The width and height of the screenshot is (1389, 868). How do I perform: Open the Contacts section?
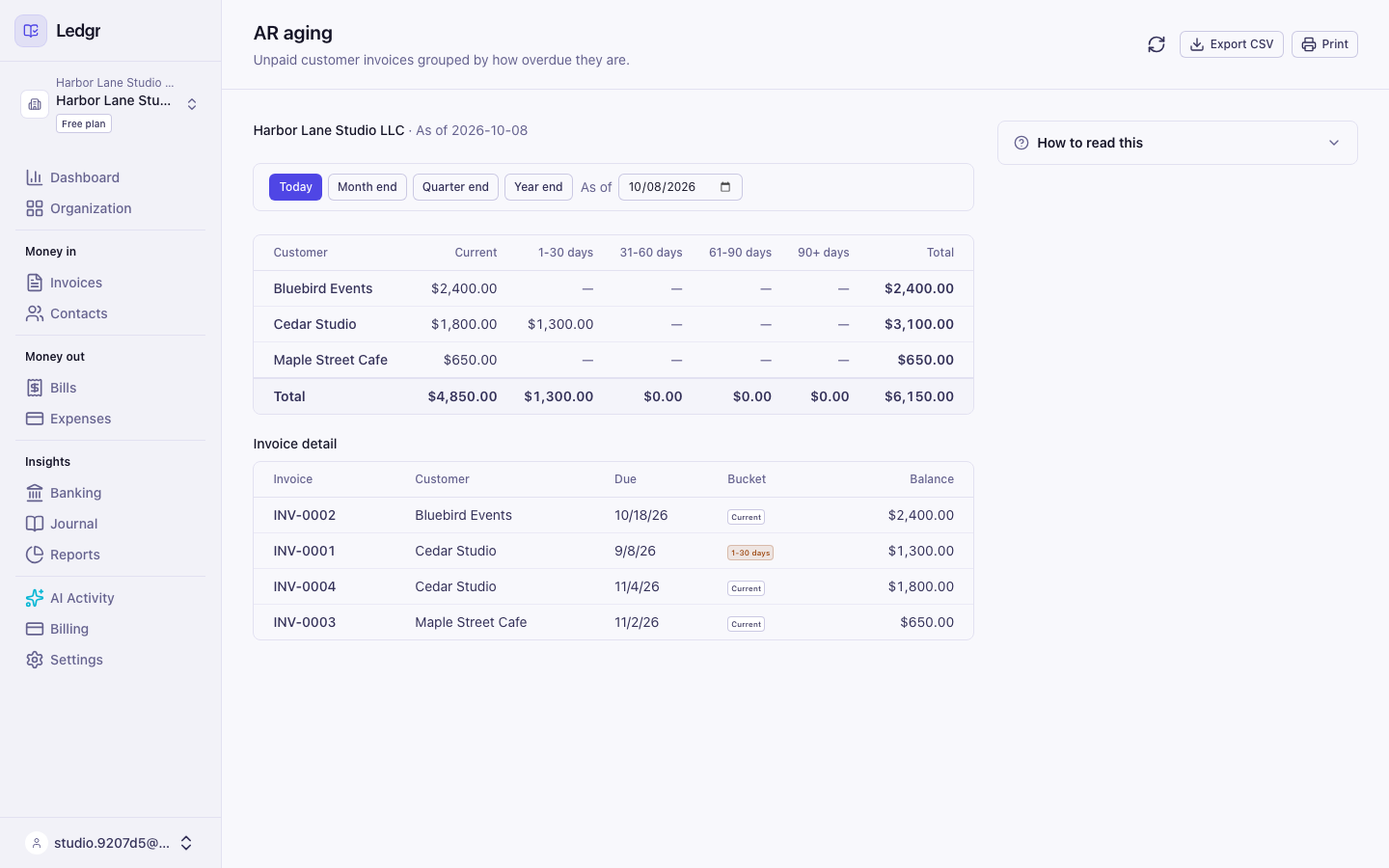79,313
